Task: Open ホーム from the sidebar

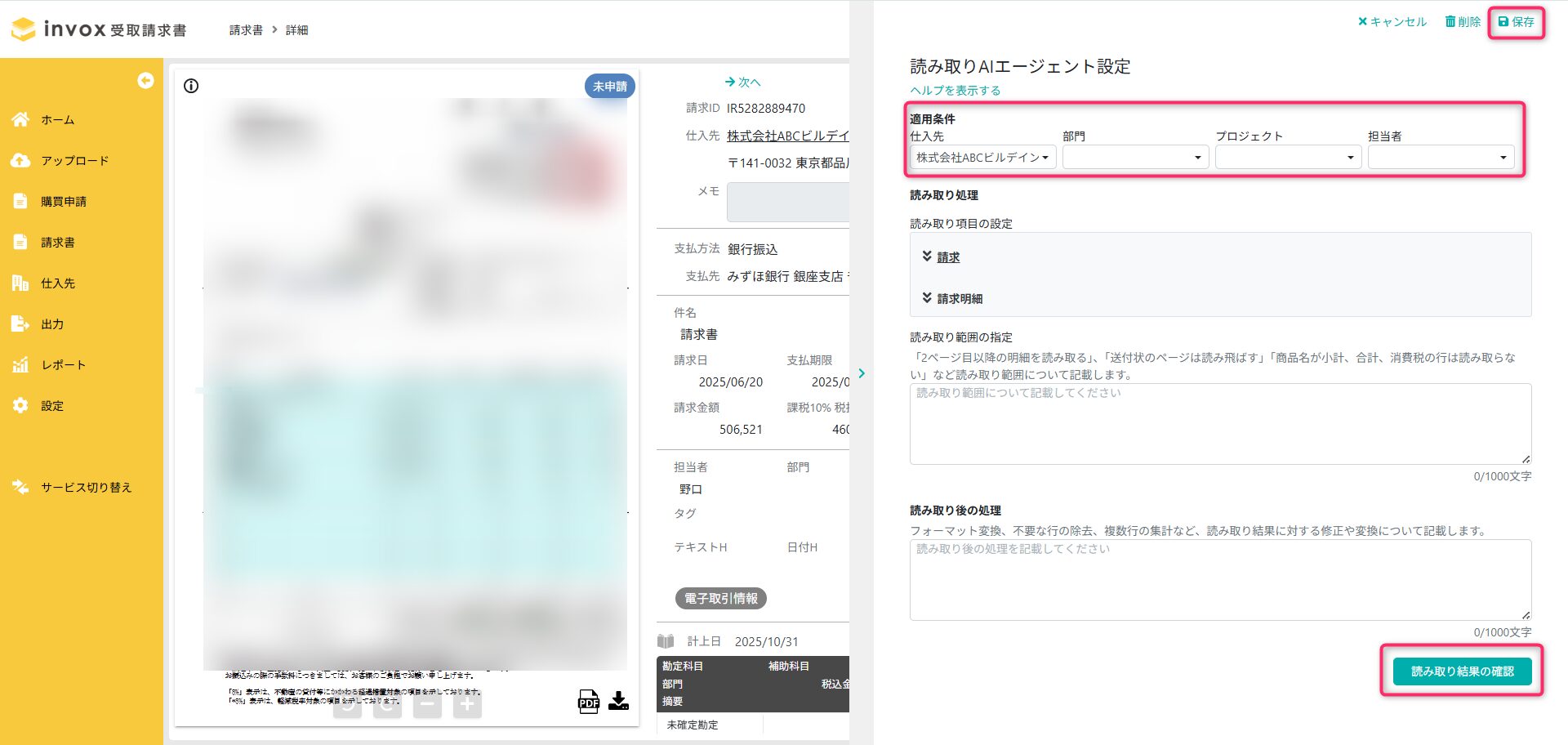Action: pos(57,120)
